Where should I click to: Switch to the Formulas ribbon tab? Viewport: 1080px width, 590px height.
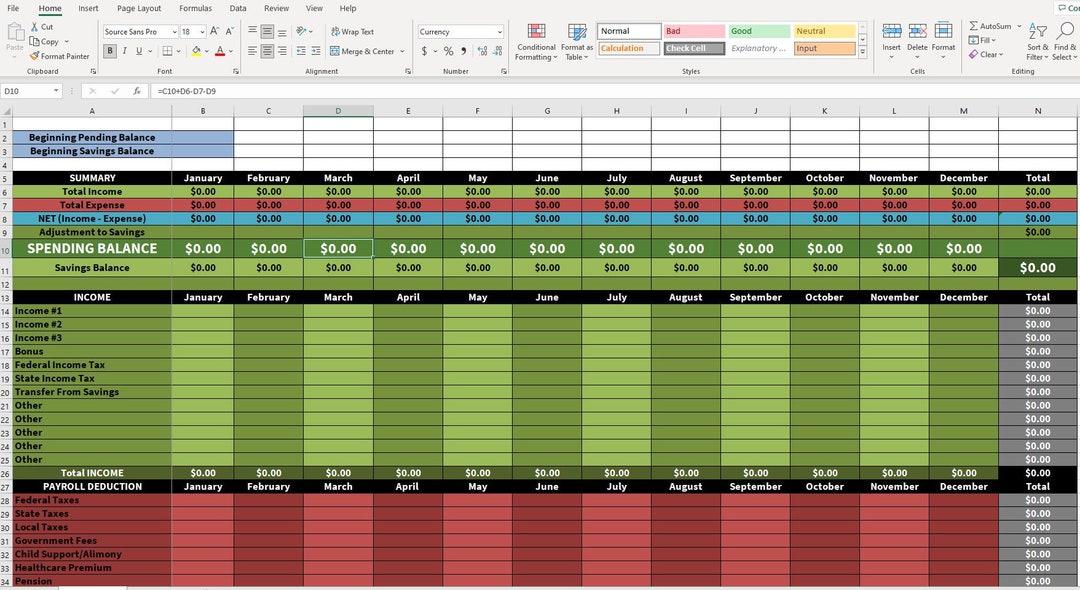(x=195, y=7)
